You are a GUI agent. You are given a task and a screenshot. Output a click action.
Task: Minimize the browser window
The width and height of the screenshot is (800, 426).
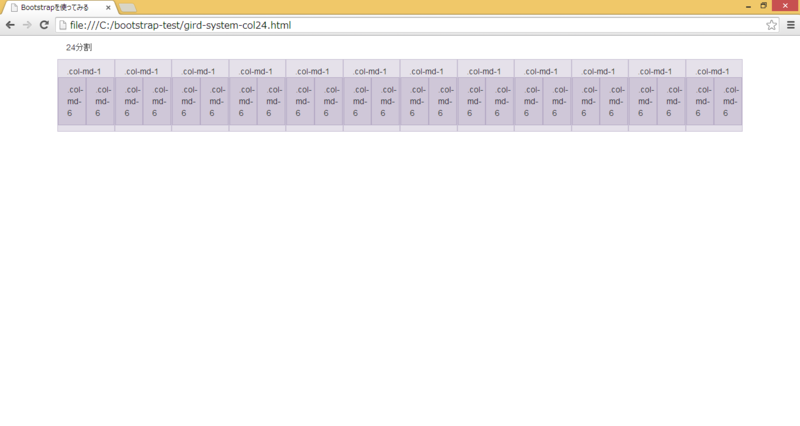(748, 6)
